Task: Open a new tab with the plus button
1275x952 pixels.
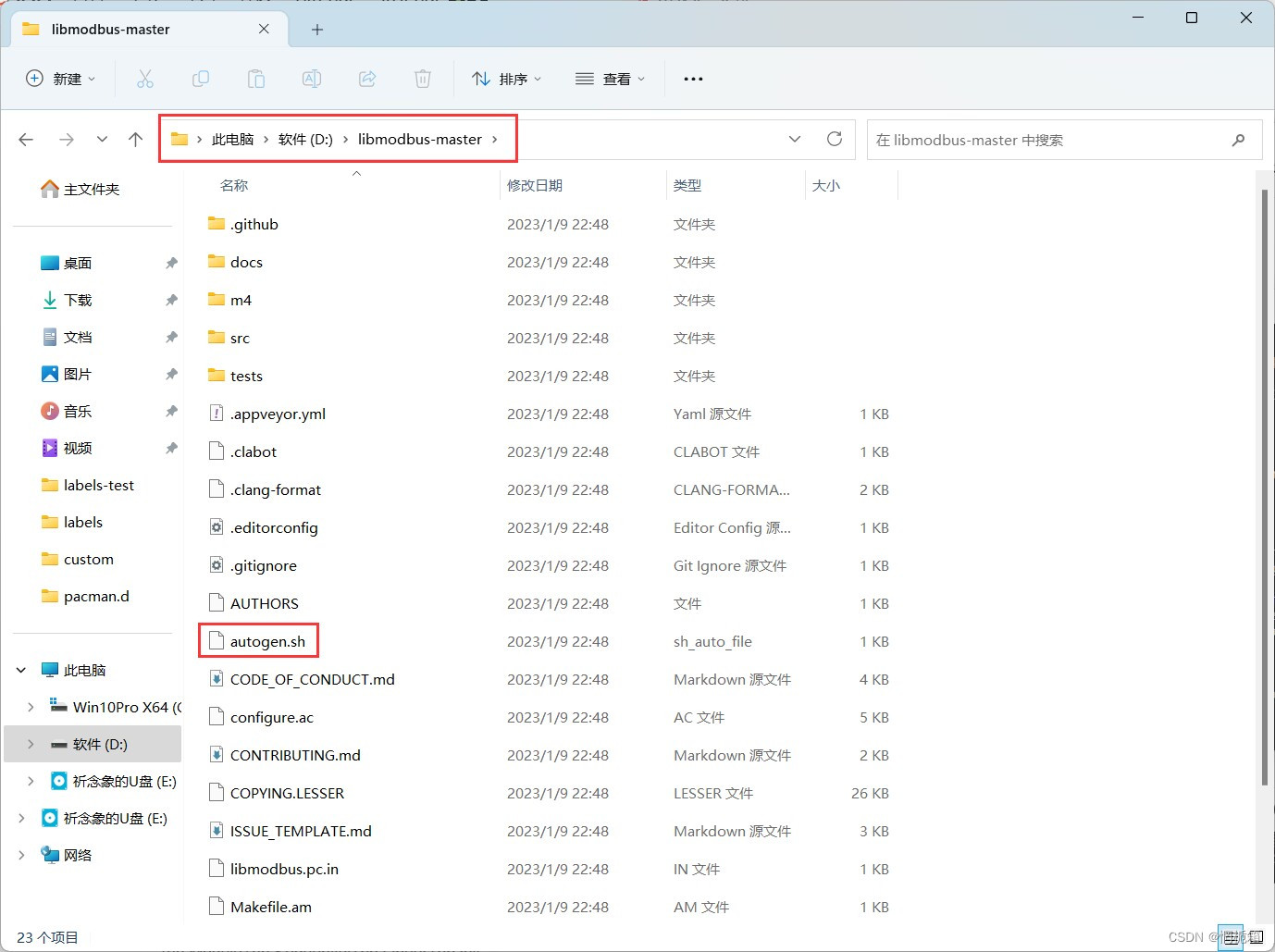Action: coord(316,29)
